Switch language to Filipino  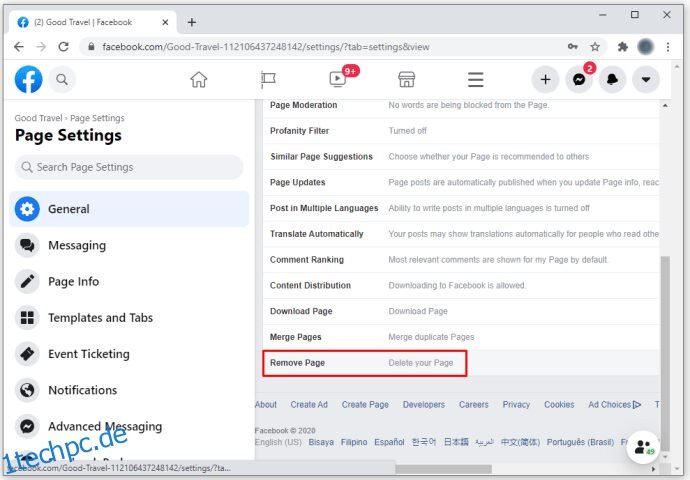point(354,442)
